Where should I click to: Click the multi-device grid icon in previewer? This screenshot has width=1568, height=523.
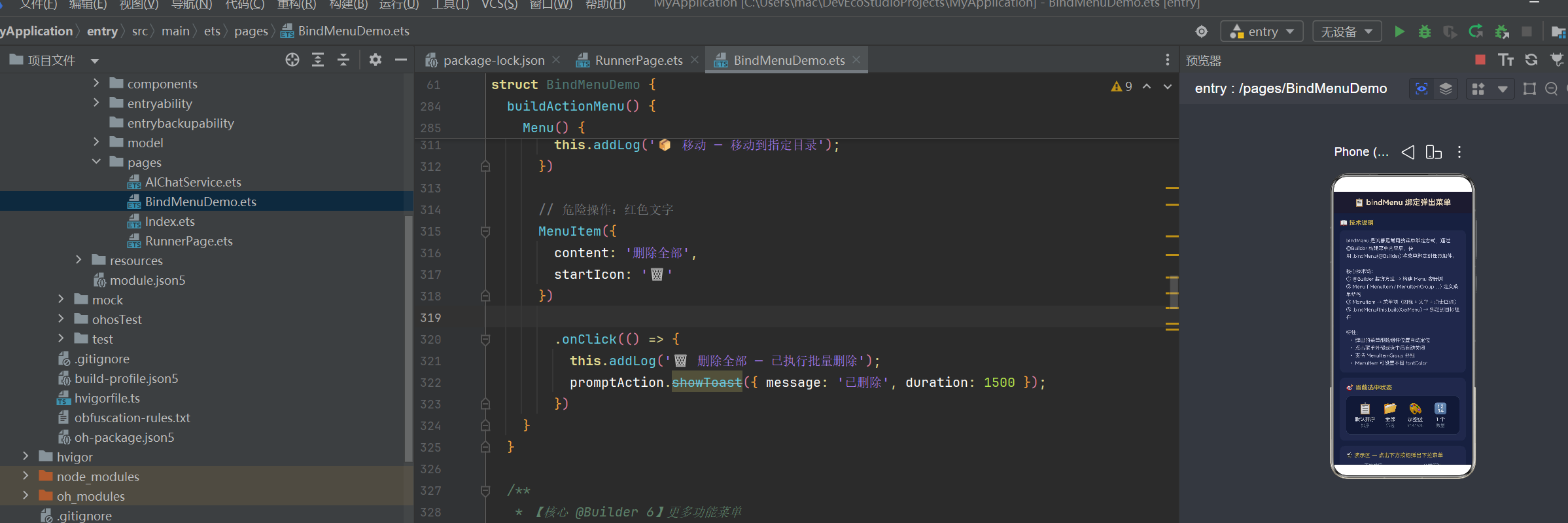1478,89
